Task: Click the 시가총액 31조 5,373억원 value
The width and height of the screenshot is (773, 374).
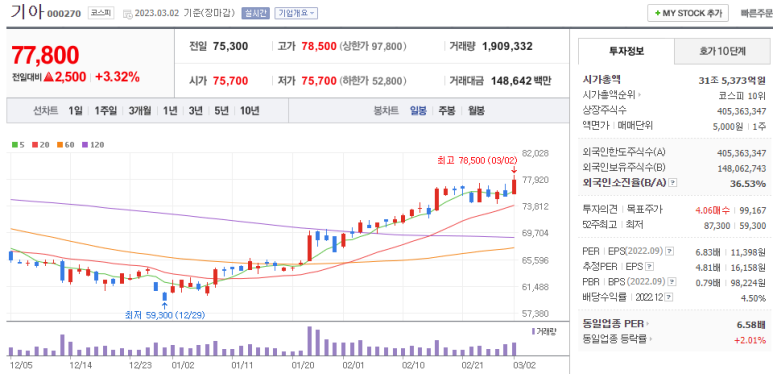Action: [732, 80]
